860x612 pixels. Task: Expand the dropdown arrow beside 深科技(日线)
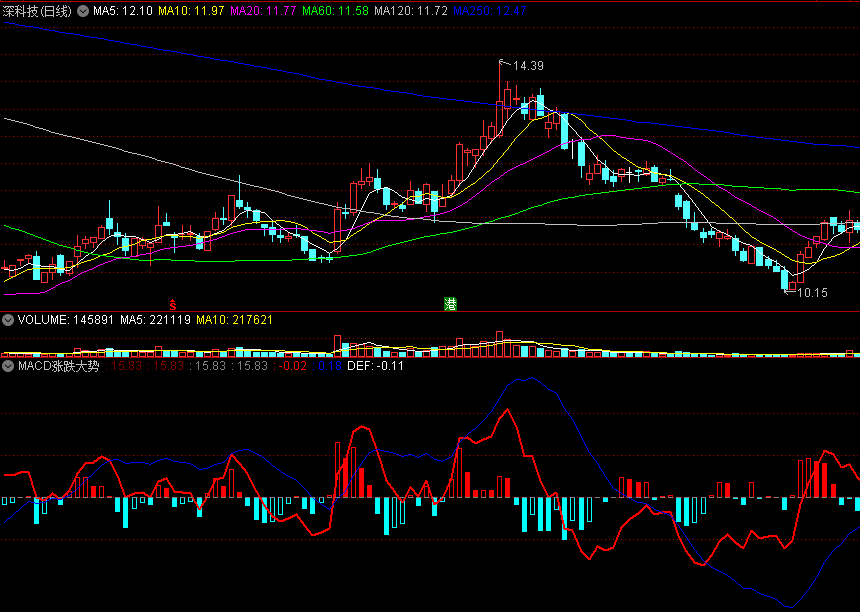coord(83,11)
